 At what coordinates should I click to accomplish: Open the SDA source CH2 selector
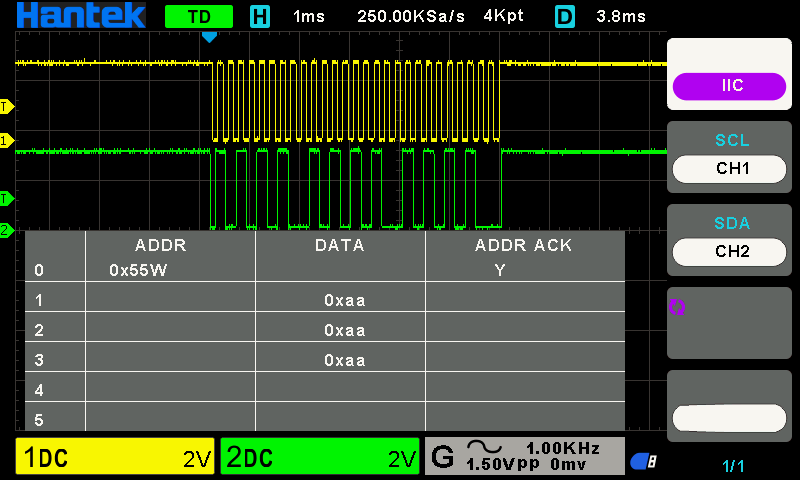[729, 252]
